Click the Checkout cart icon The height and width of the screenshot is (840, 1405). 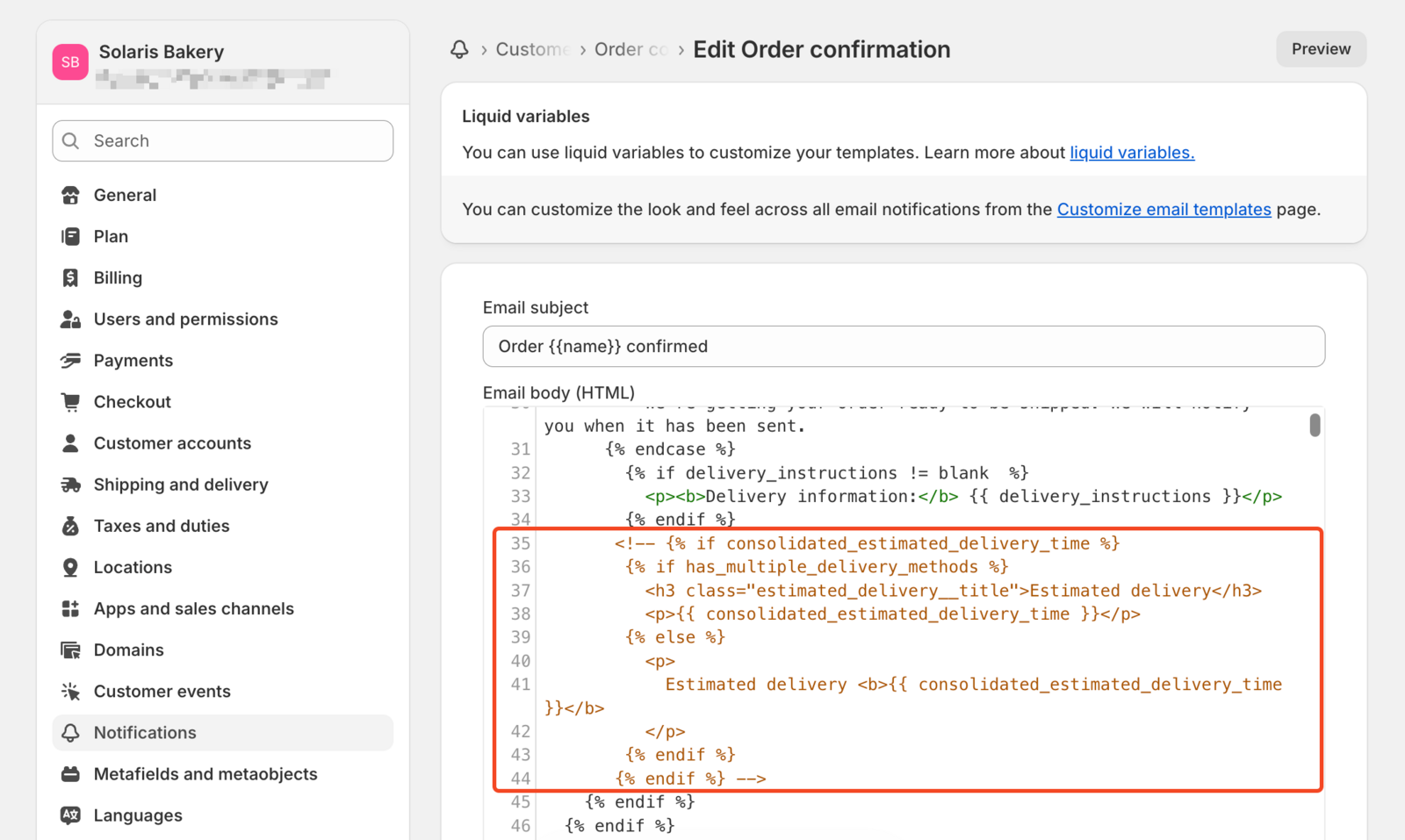(x=70, y=401)
